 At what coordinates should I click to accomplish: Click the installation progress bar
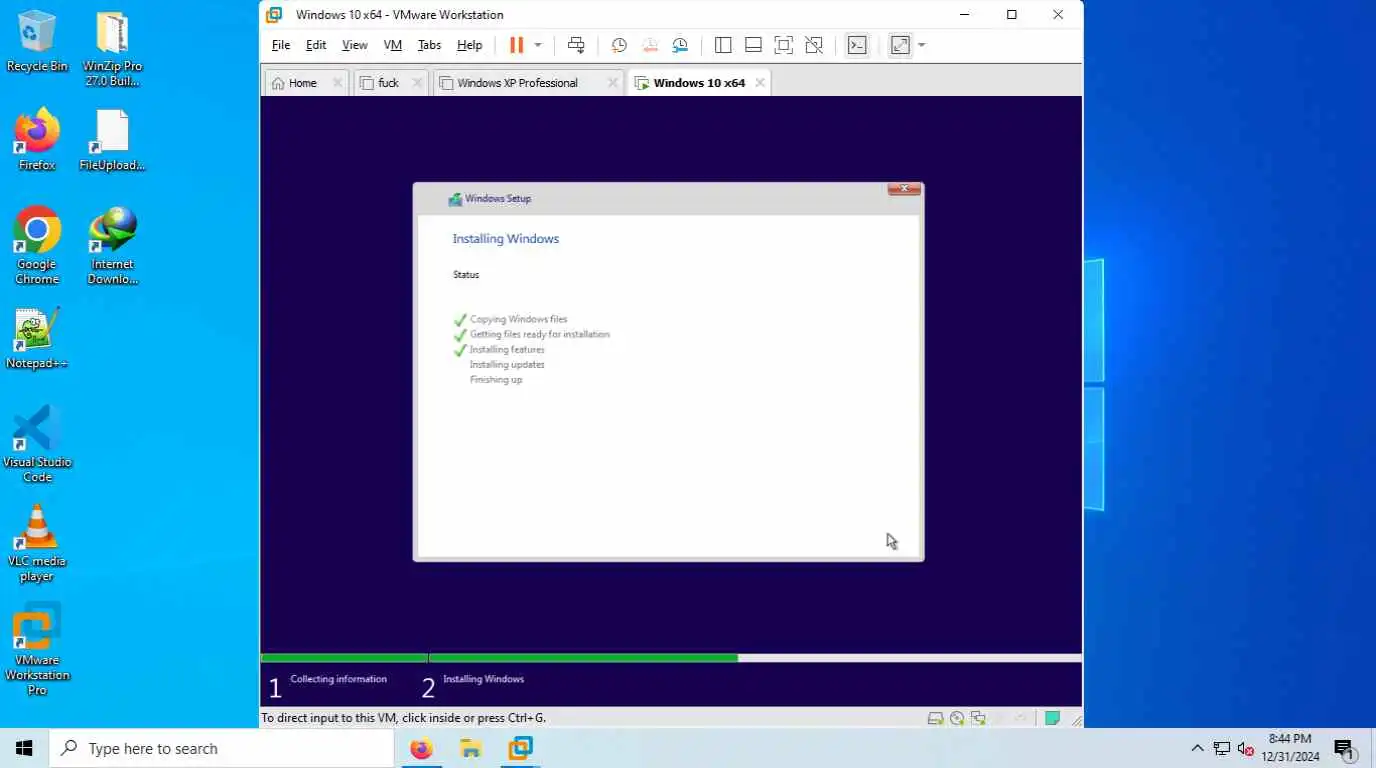[671, 658]
